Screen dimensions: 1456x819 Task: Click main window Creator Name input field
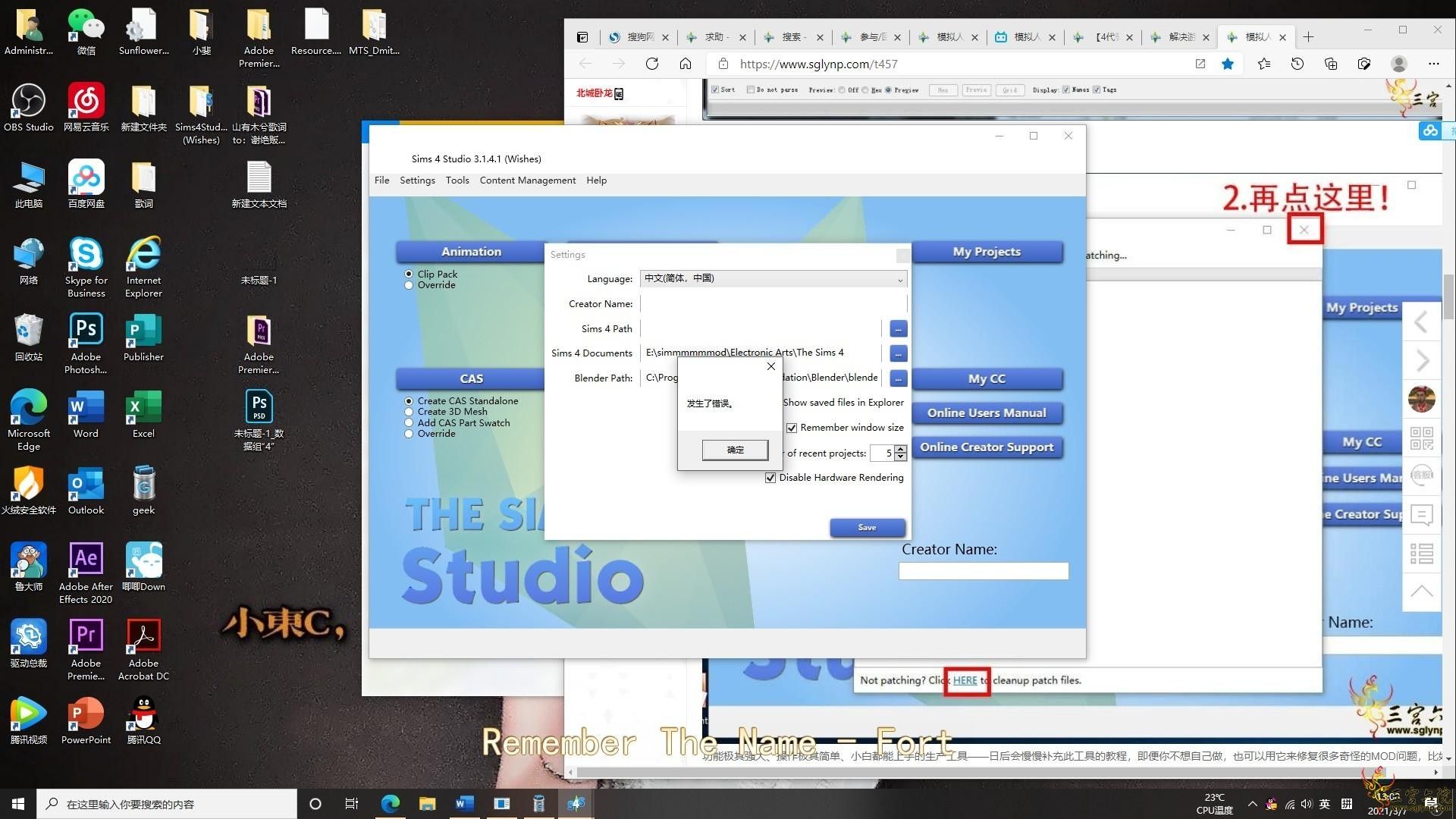(x=984, y=571)
